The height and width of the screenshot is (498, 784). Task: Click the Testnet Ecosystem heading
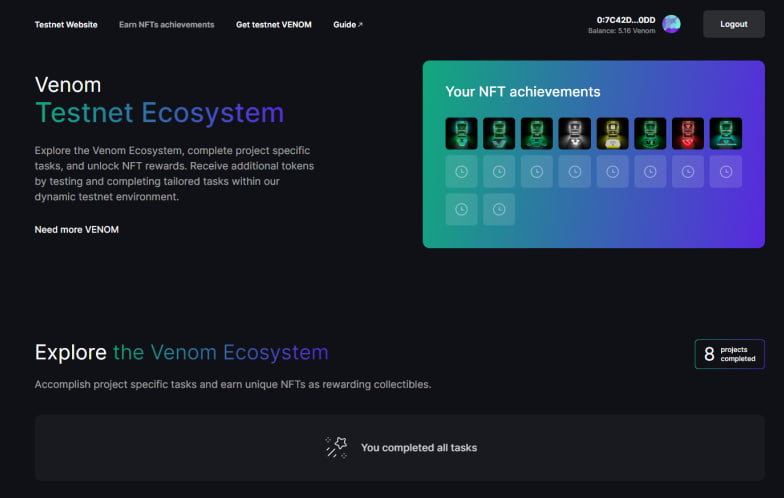160,112
